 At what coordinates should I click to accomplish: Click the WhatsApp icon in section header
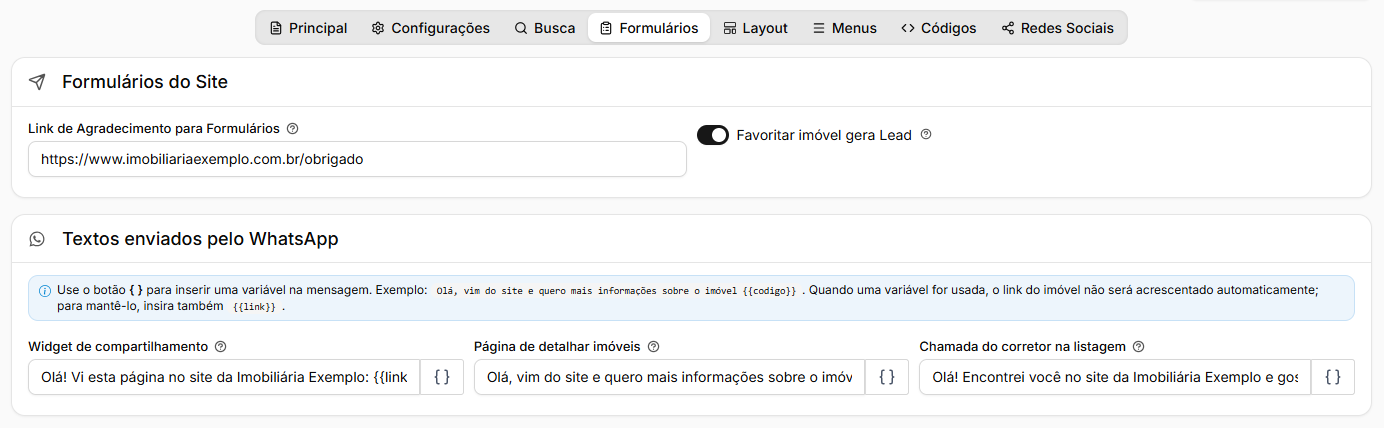(37, 239)
